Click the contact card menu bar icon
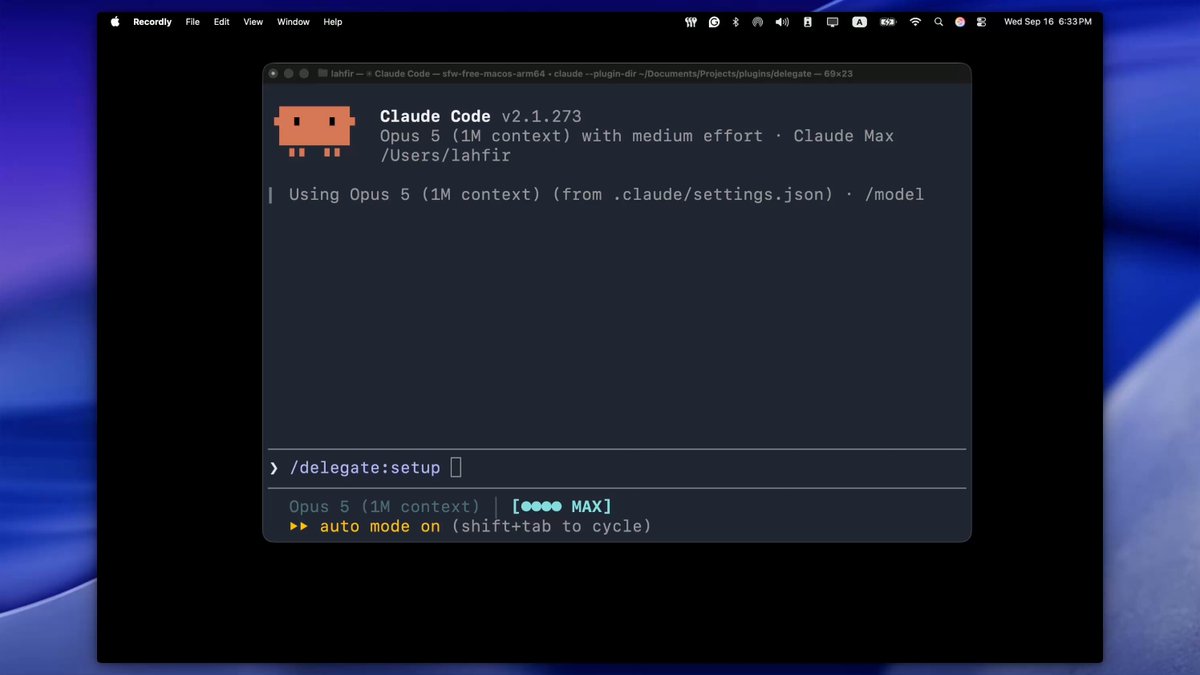The width and height of the screenshot is (1200, 675). click(x=807, y=22)
